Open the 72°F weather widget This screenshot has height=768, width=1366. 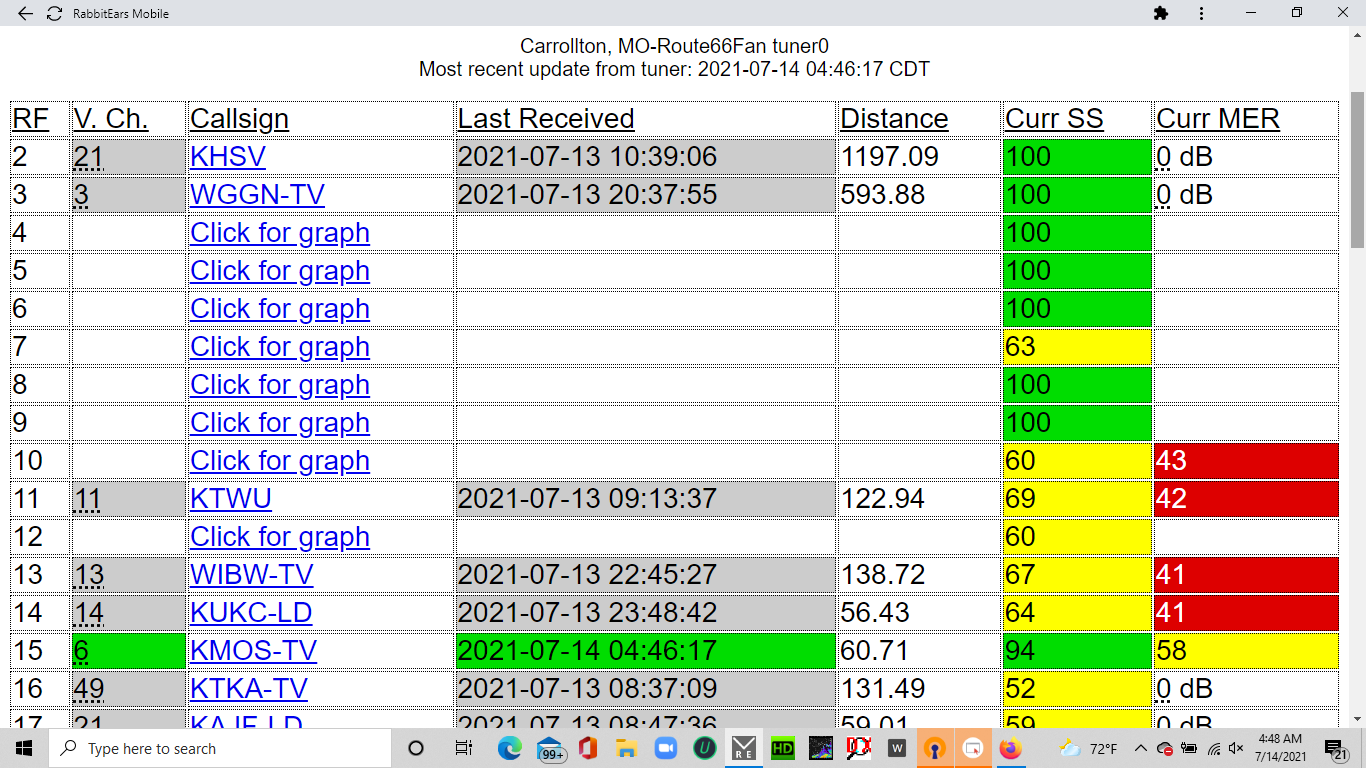tap(1088, 748)
